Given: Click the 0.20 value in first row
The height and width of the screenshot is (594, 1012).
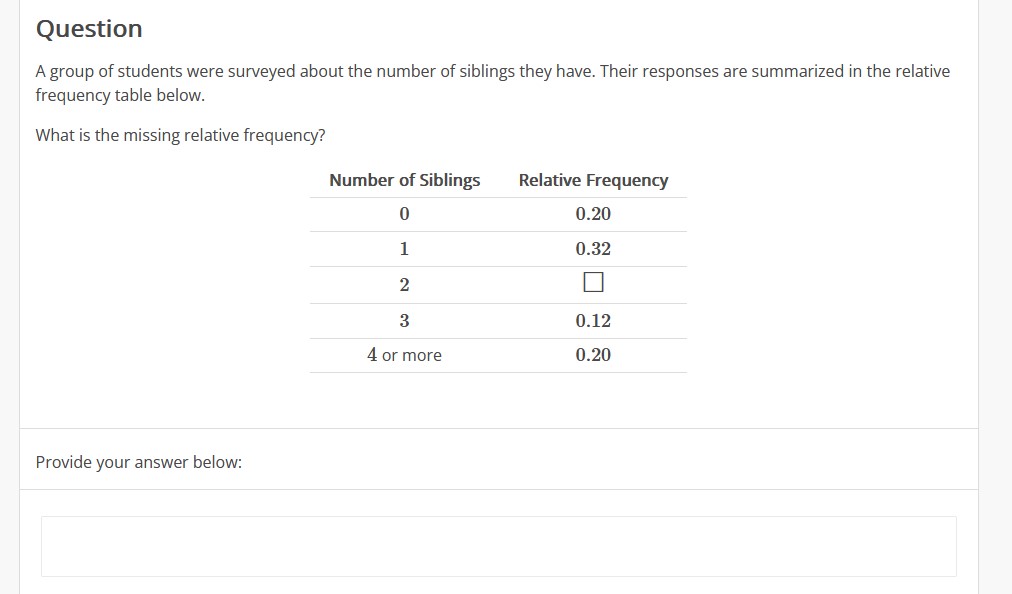Looking at the screenshot, I should pyautogui.click(x=593, y=213).
